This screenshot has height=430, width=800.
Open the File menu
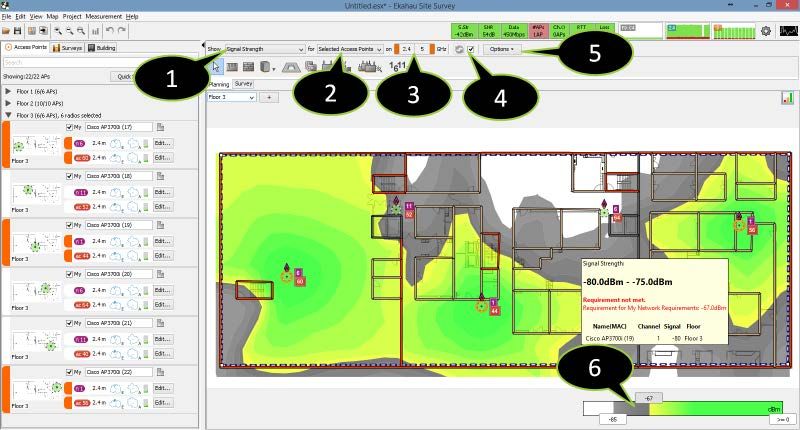(x=6, y=16)
